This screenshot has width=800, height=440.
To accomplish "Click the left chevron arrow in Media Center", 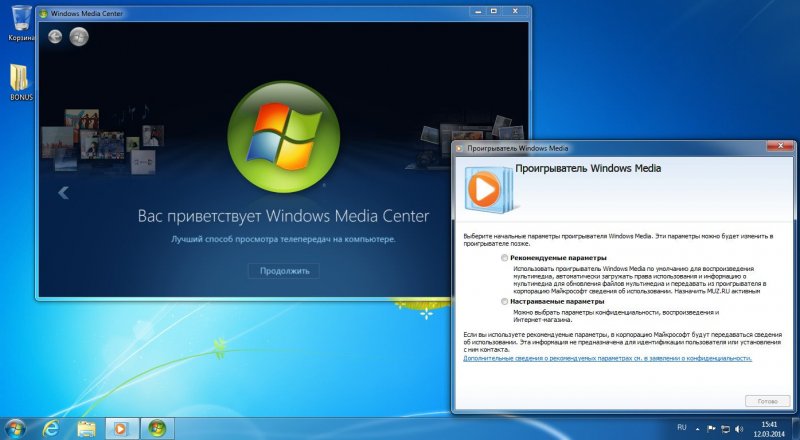I will click(x=63, y=193).
